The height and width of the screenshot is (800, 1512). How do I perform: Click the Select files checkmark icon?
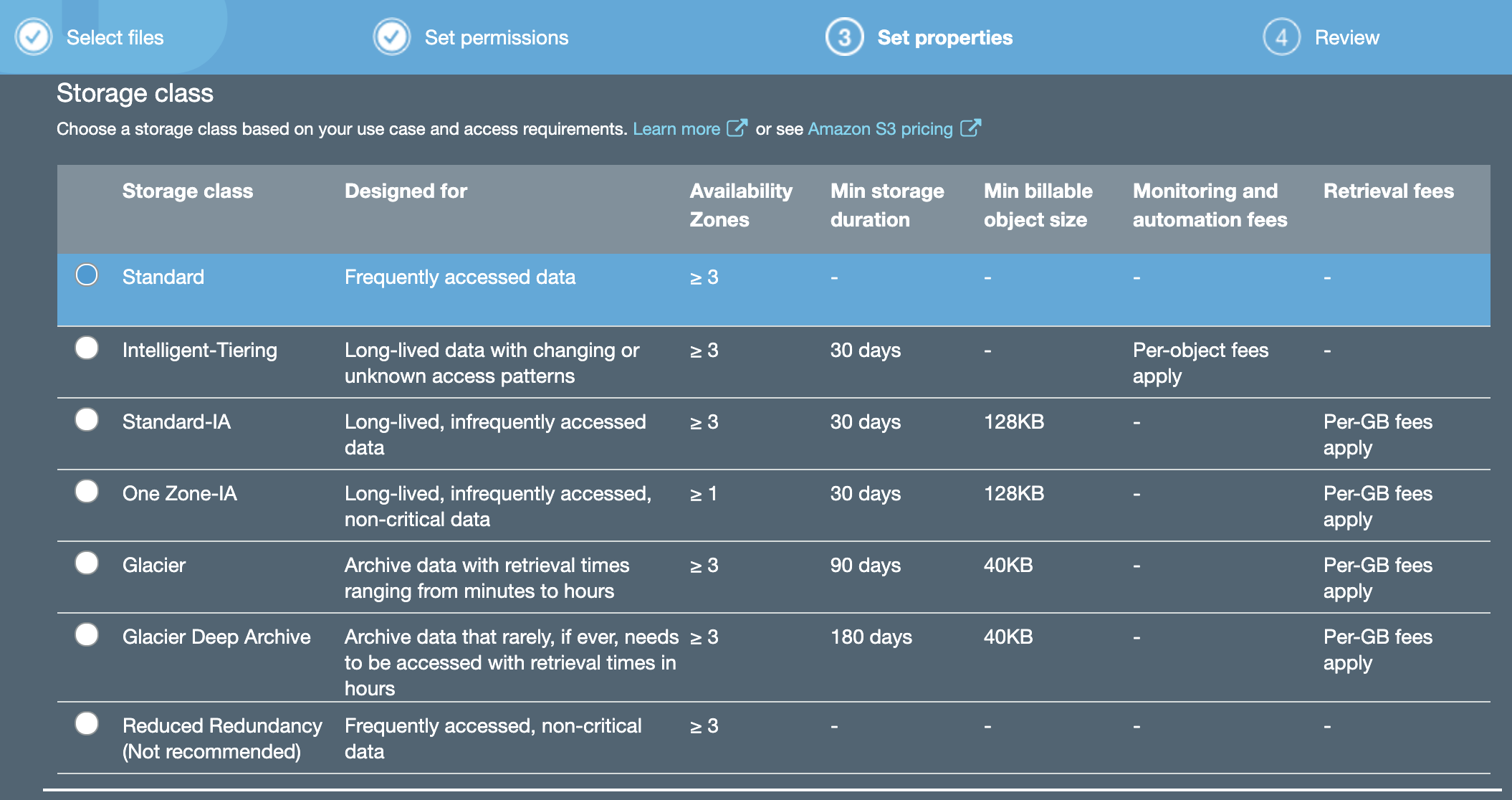click(34, 37)
